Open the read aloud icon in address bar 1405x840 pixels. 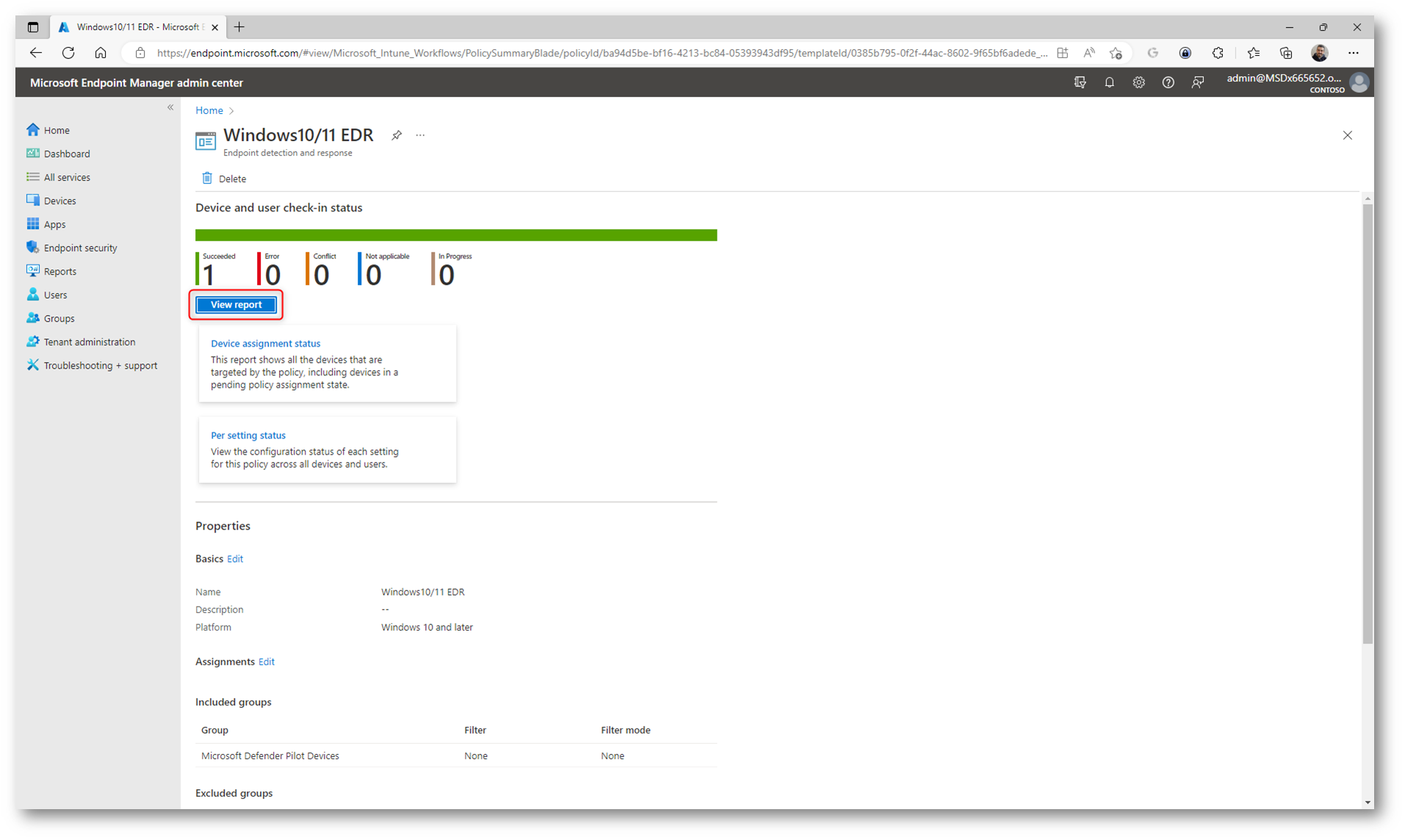pos(1089,53)
